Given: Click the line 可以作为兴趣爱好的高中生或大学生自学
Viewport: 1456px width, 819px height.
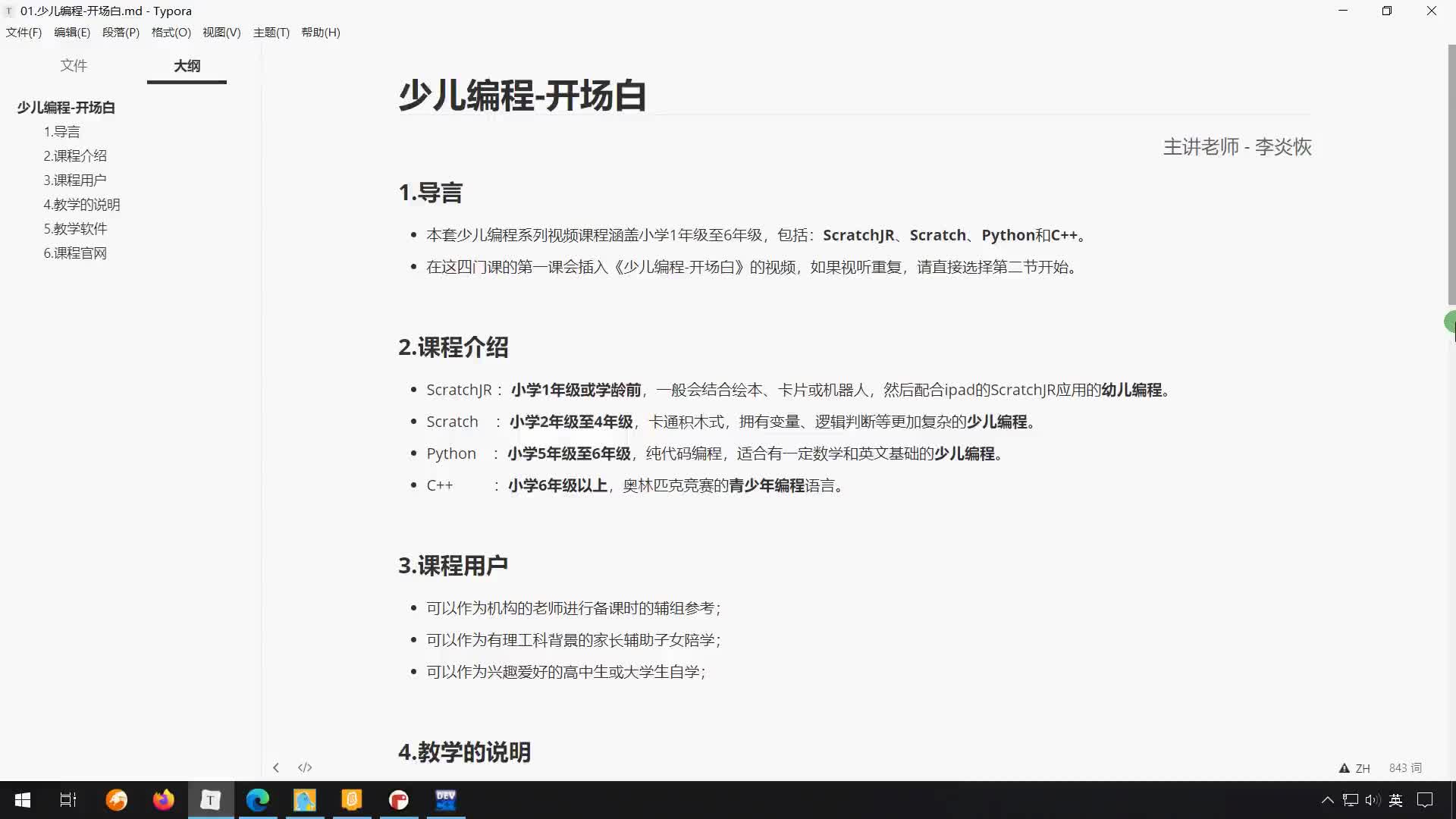Looking at the screenshot, I should [x=566, y=672].
